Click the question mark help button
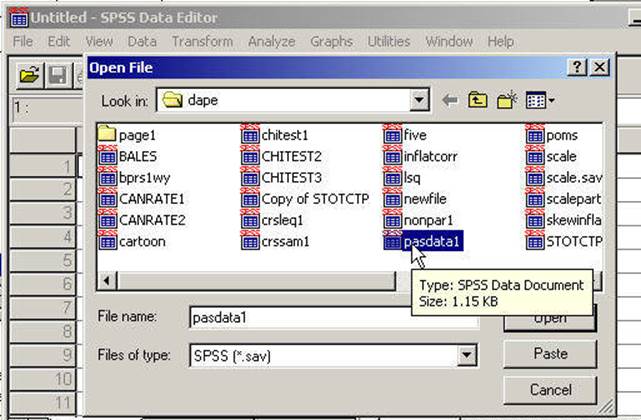The width and height of the screenshot is (641, 420). pos(577,67)
